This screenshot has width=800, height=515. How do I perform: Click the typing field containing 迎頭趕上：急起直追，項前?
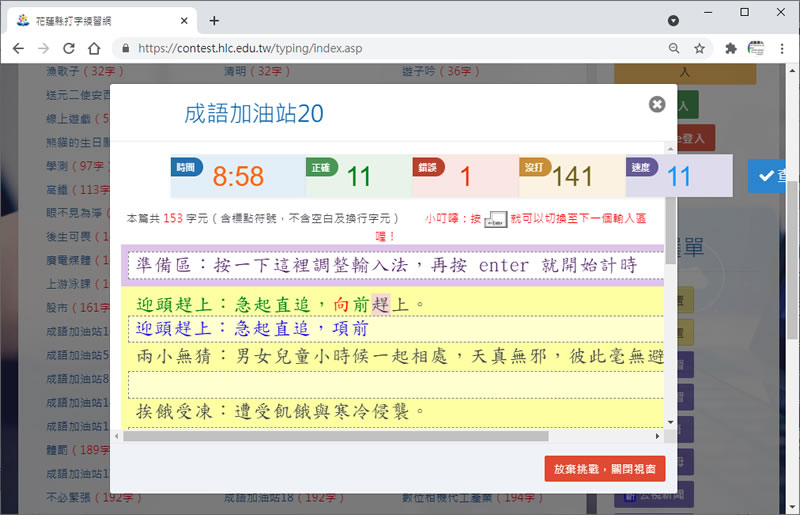point(396,329)
